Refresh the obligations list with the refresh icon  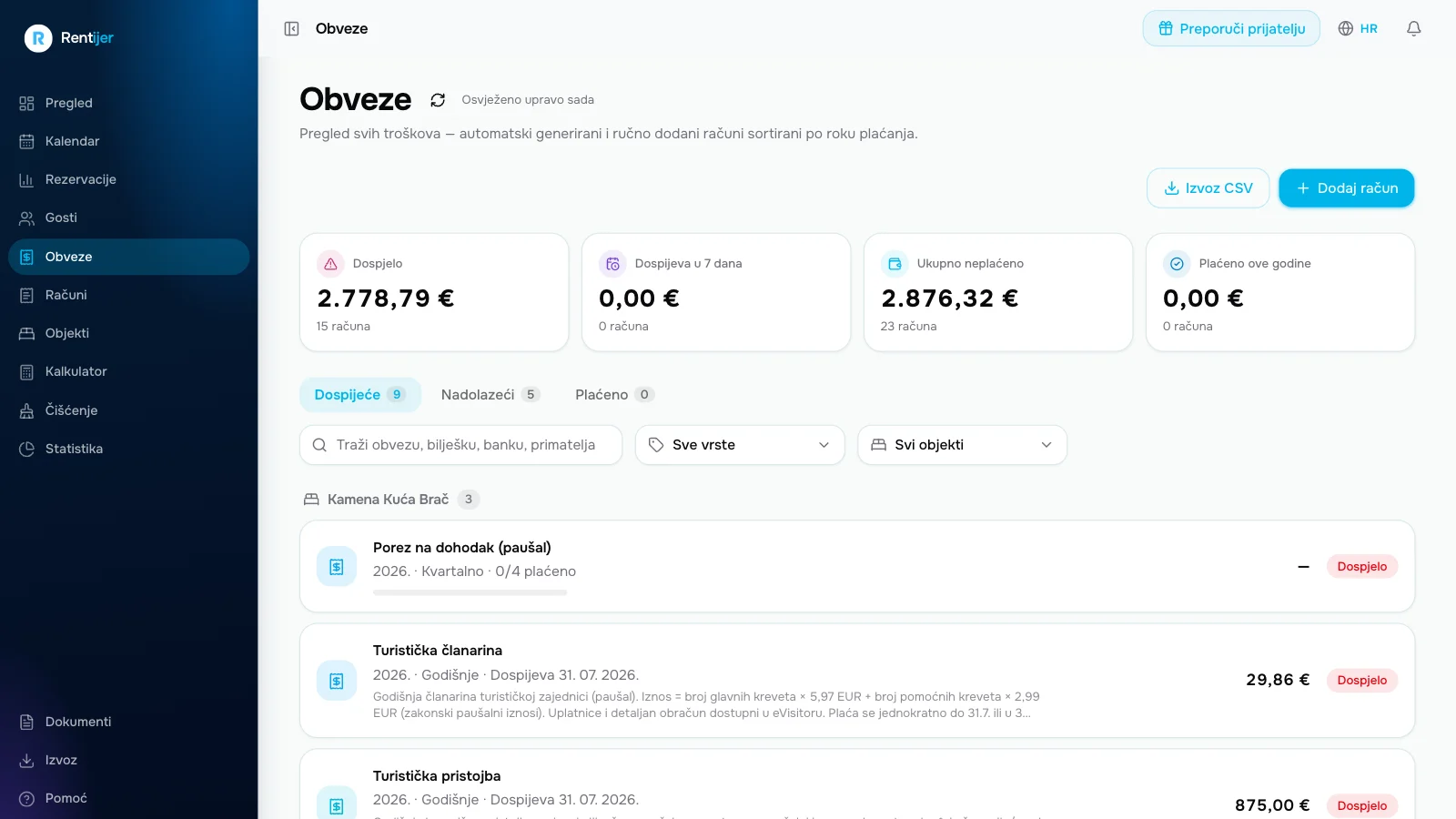[438, 100]
